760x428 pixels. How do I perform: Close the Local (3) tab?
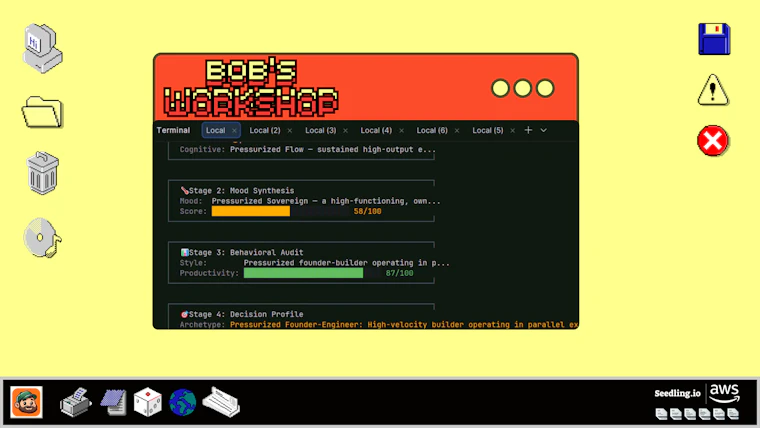345,131
